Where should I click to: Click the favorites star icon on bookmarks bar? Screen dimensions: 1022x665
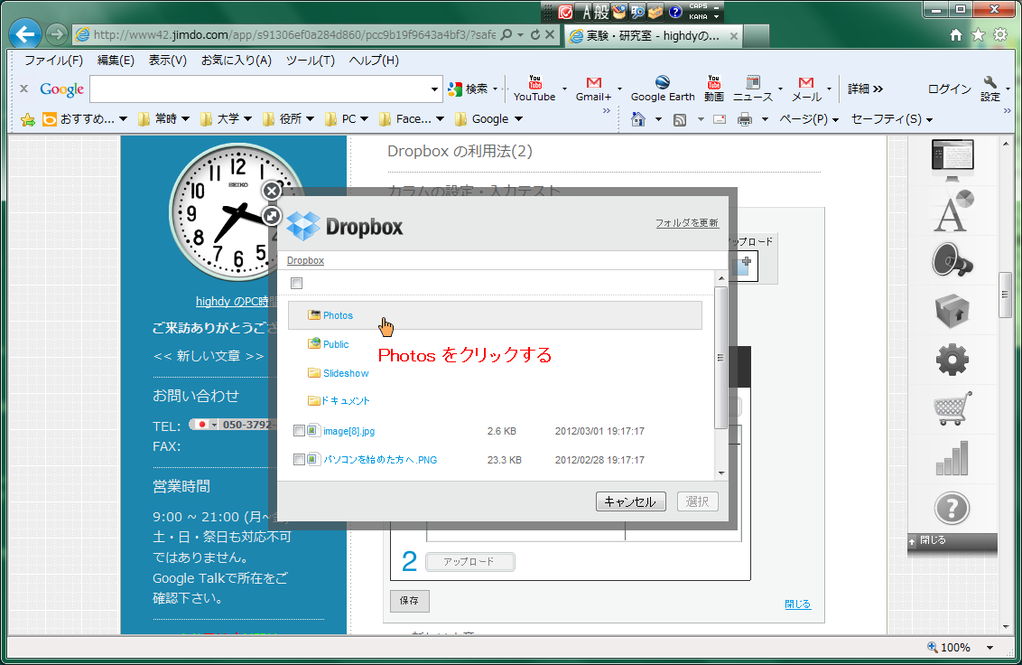pos(27,119)
